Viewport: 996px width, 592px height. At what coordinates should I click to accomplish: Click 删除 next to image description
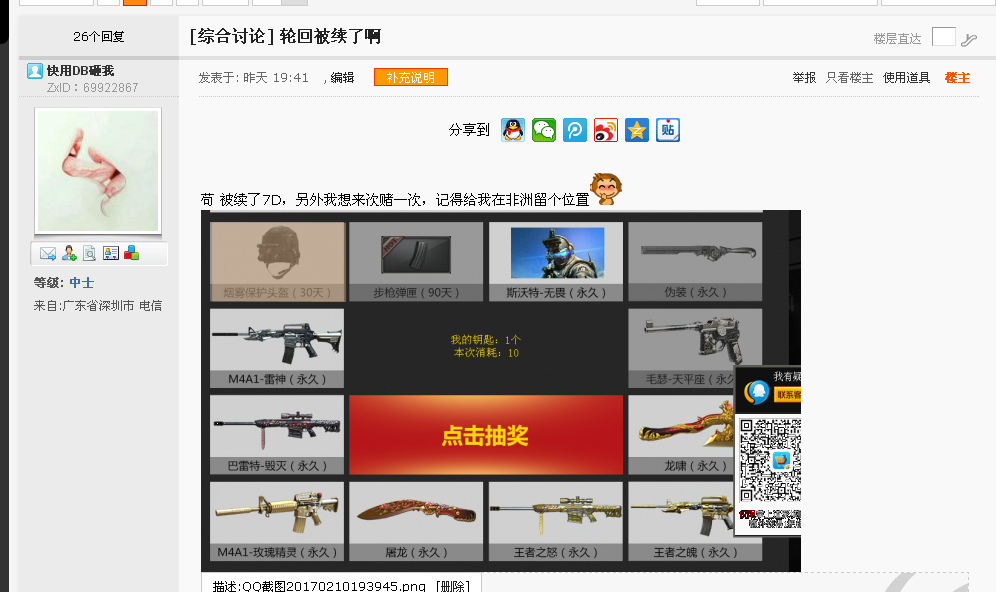(453, 586)
